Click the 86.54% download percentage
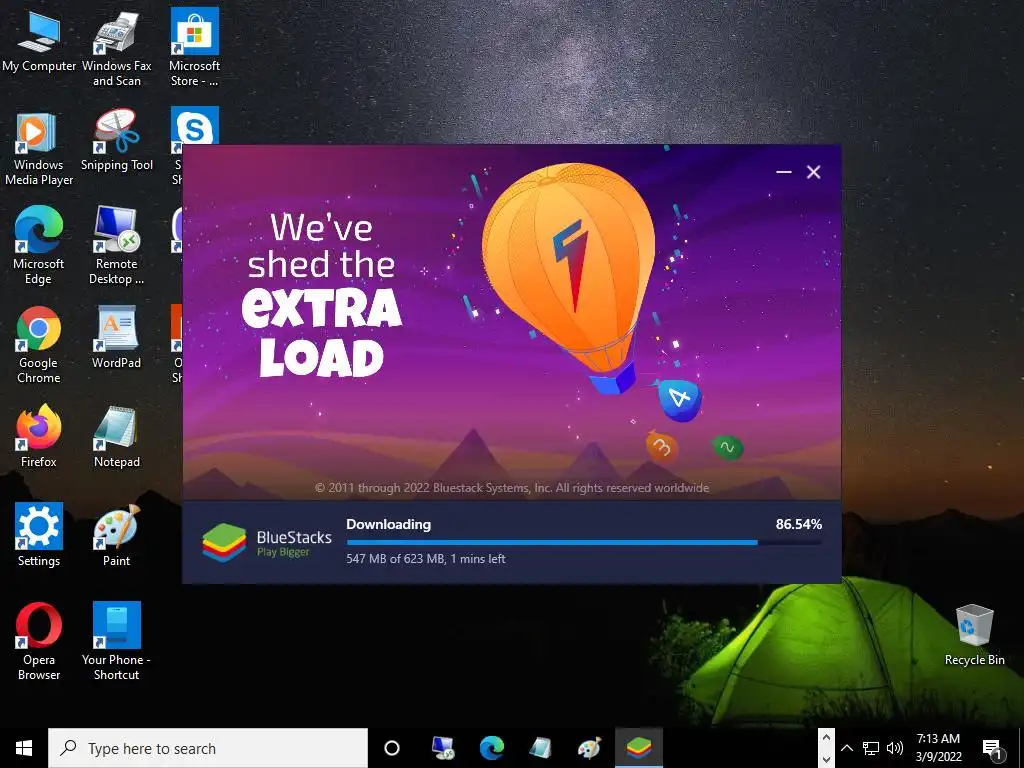 coord(799,524)
